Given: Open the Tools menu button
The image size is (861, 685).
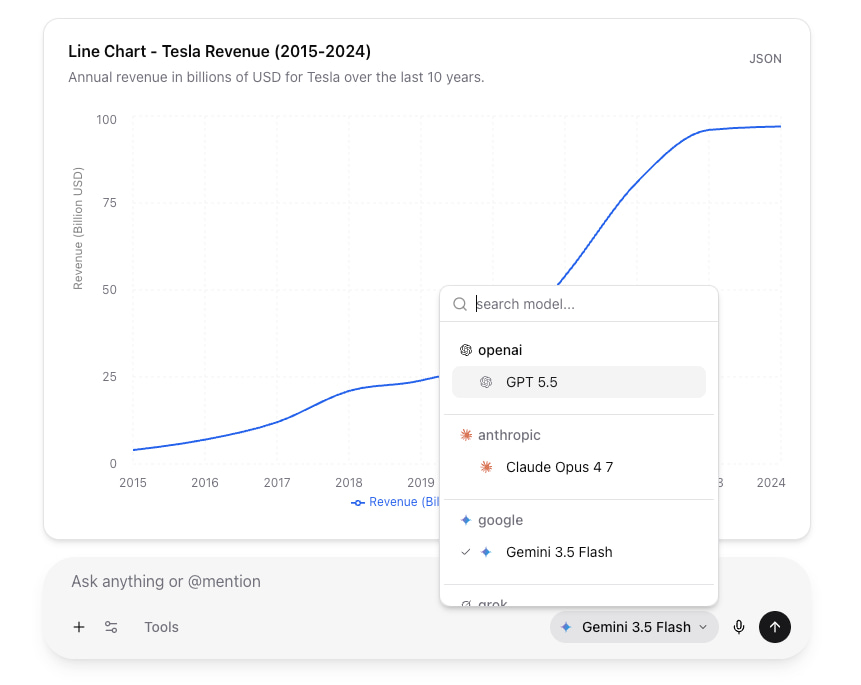Looking at the screenshot, I should [161, 627].
